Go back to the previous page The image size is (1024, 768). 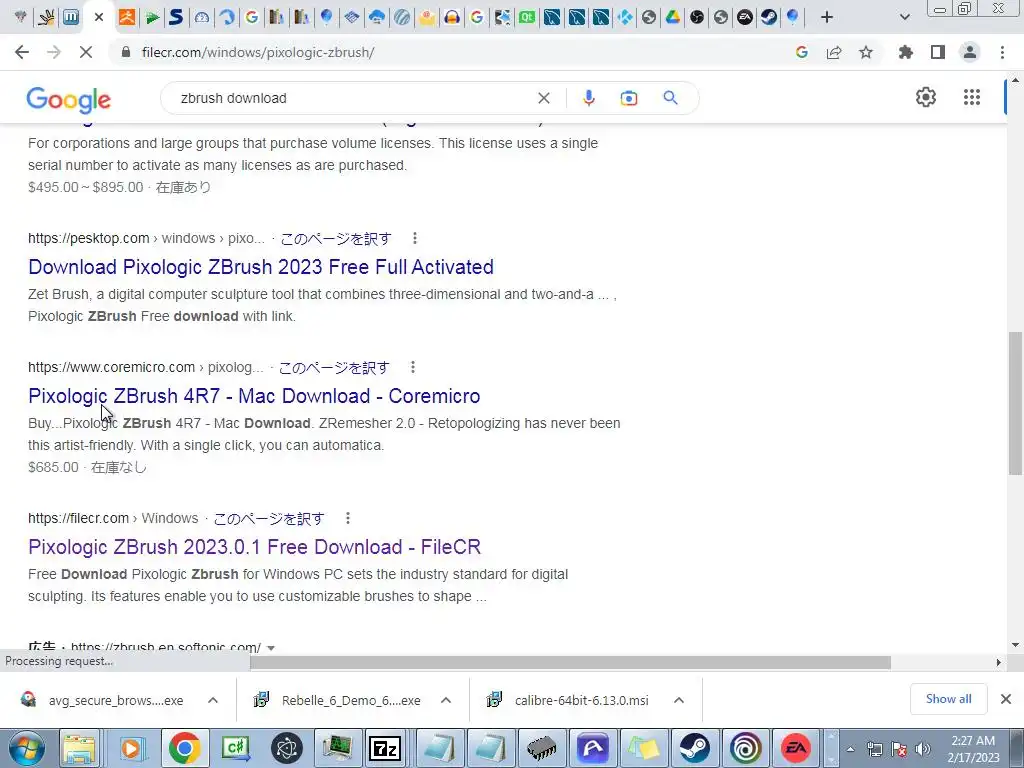coord(22,52)
